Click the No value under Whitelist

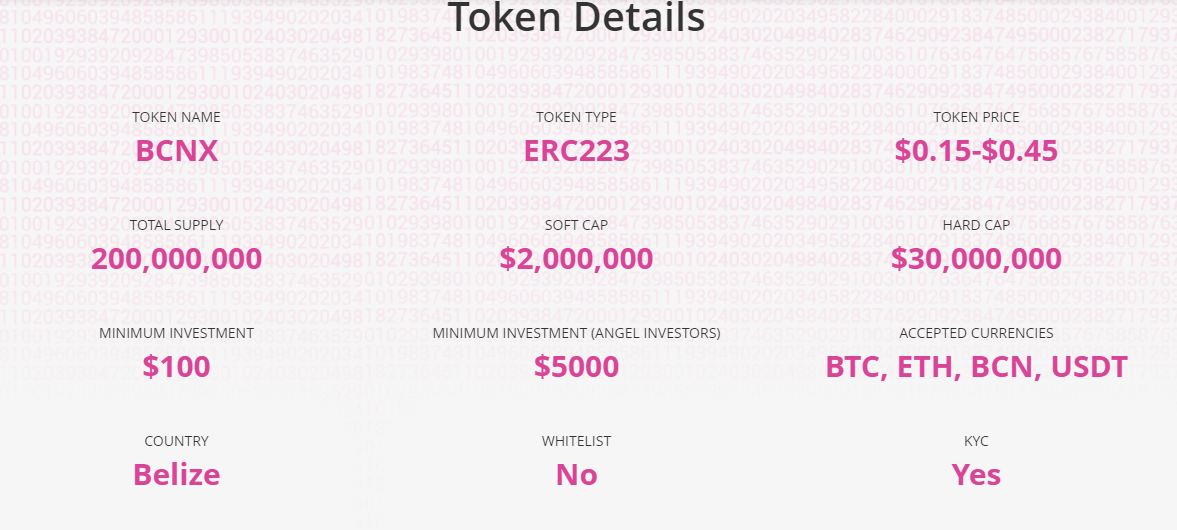(576, 474)
